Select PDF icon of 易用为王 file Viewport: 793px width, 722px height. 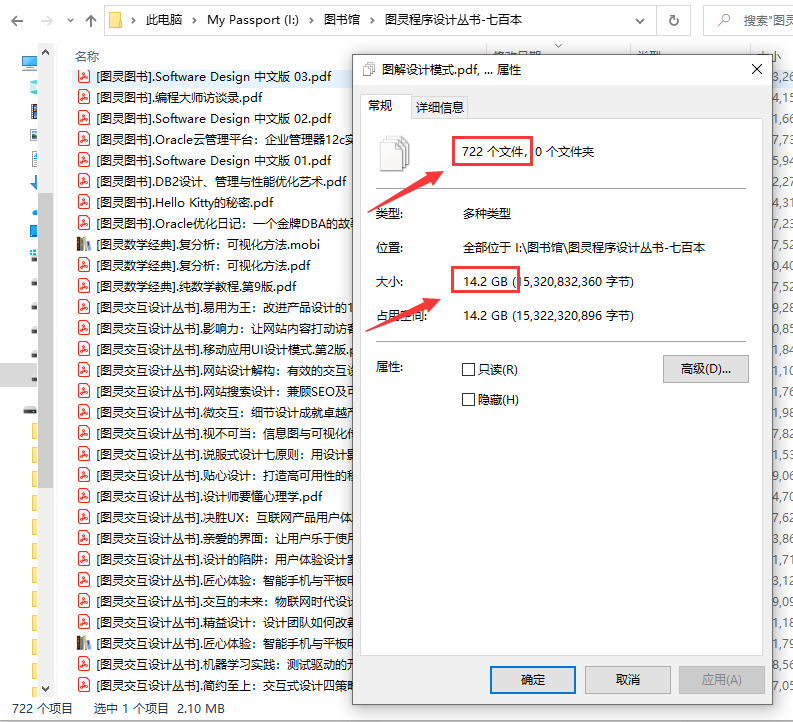pyautogui.click(x=83, y=307)
